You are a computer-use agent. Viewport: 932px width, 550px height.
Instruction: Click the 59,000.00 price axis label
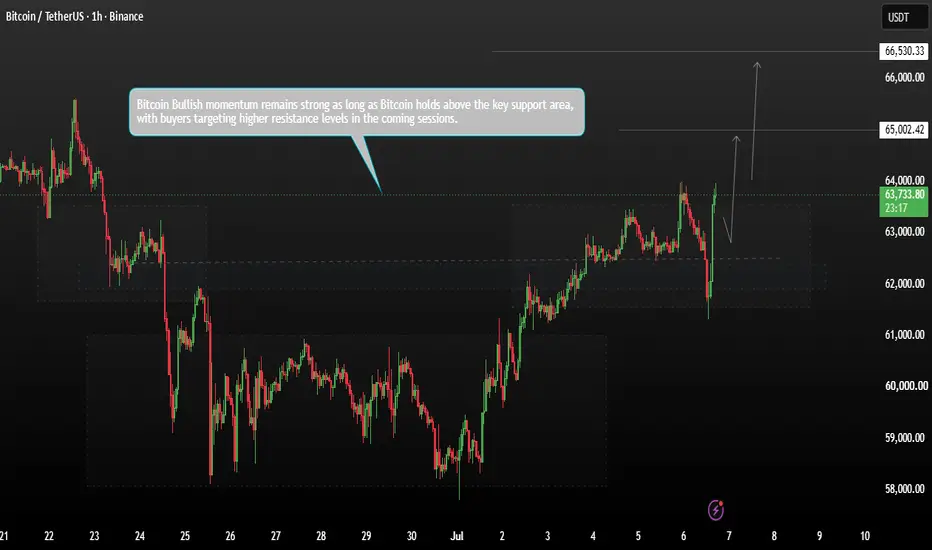pos(904,438)
